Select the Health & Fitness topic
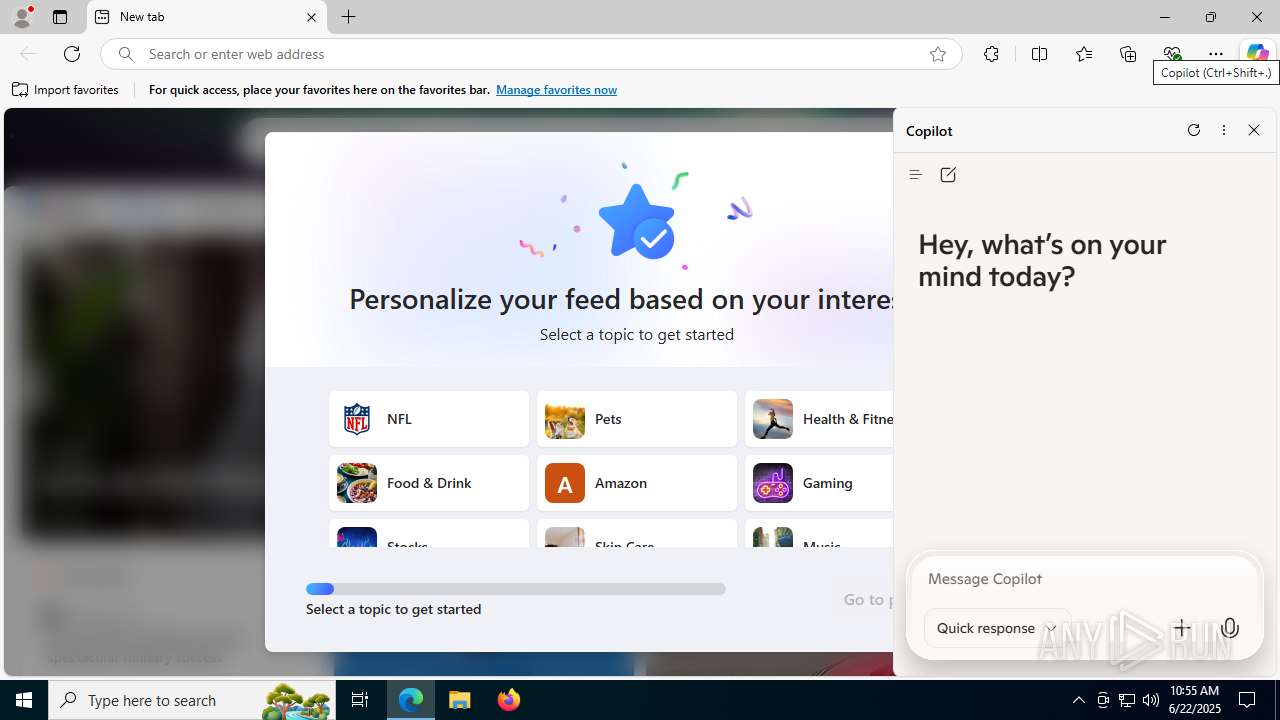The height and width of the screenshot is (720, 1280). click(x=819, y=419)
